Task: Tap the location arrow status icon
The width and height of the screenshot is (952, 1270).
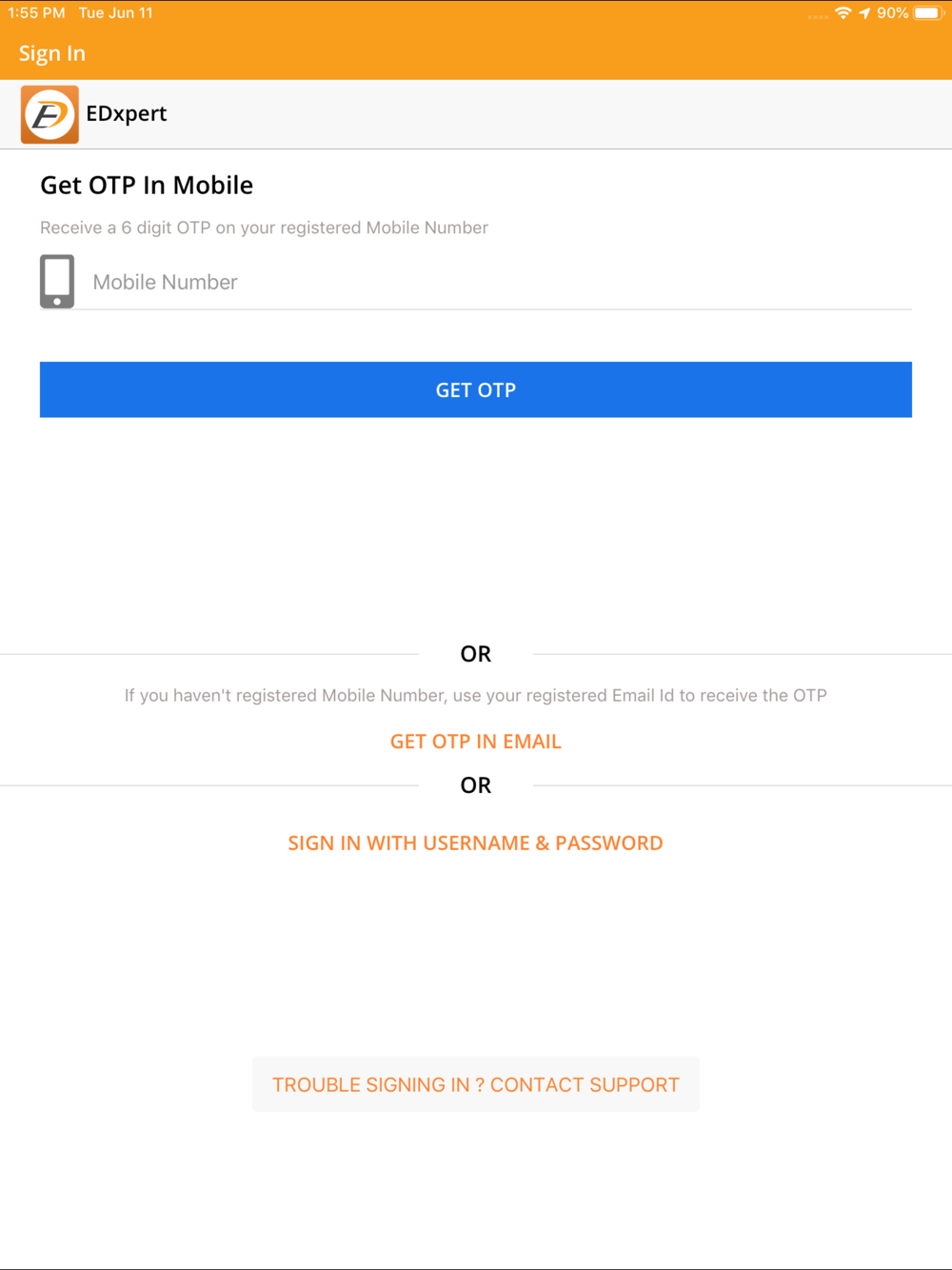Action: 864,13
